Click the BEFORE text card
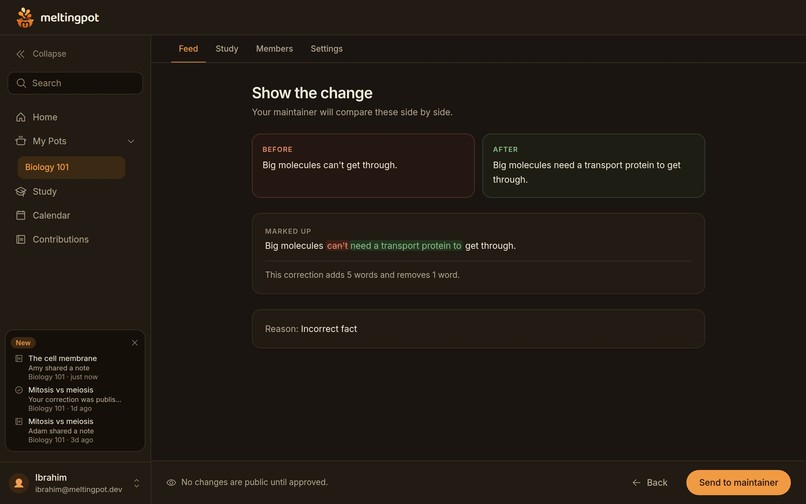Viewport: 806px width, 504px height. pyautogui.click(x=363, y=166)
